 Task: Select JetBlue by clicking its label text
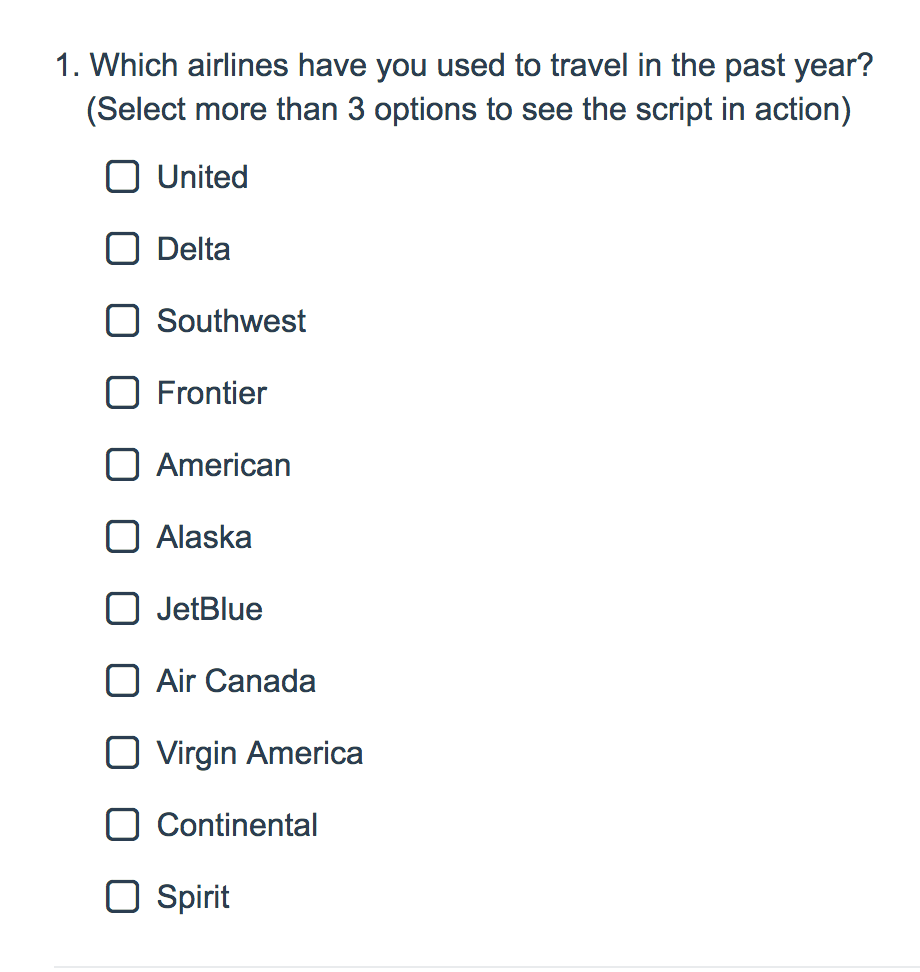point(208,609)
